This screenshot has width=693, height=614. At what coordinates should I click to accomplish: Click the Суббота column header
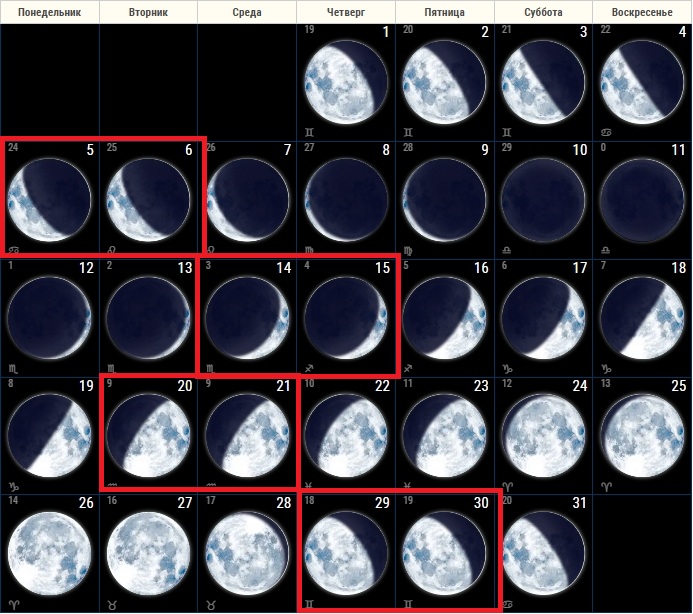pos(543,12)
